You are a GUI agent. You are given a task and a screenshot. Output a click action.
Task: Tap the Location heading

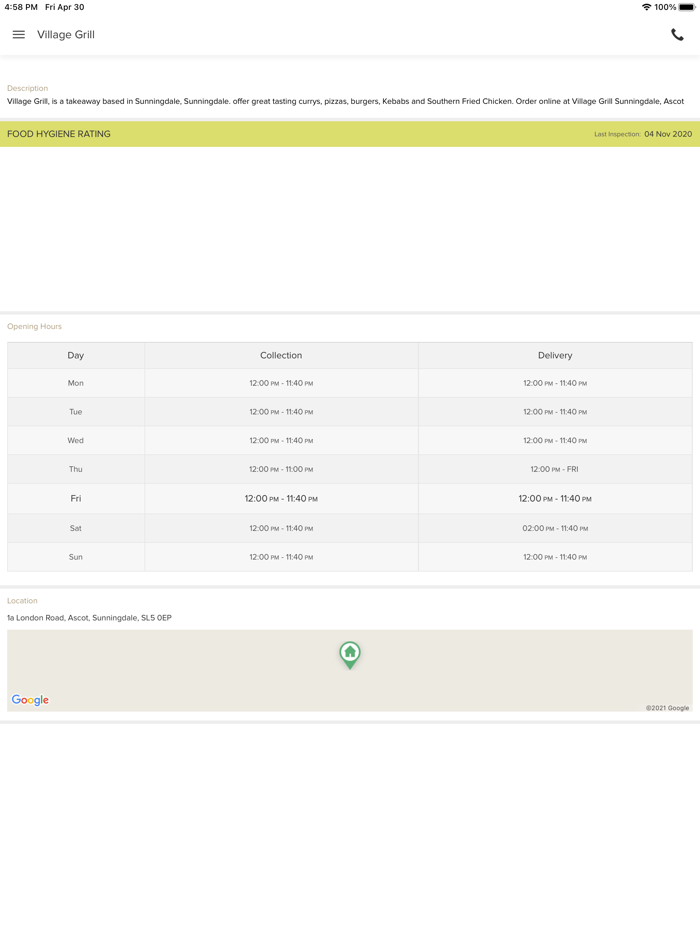(x=22, y=601)
